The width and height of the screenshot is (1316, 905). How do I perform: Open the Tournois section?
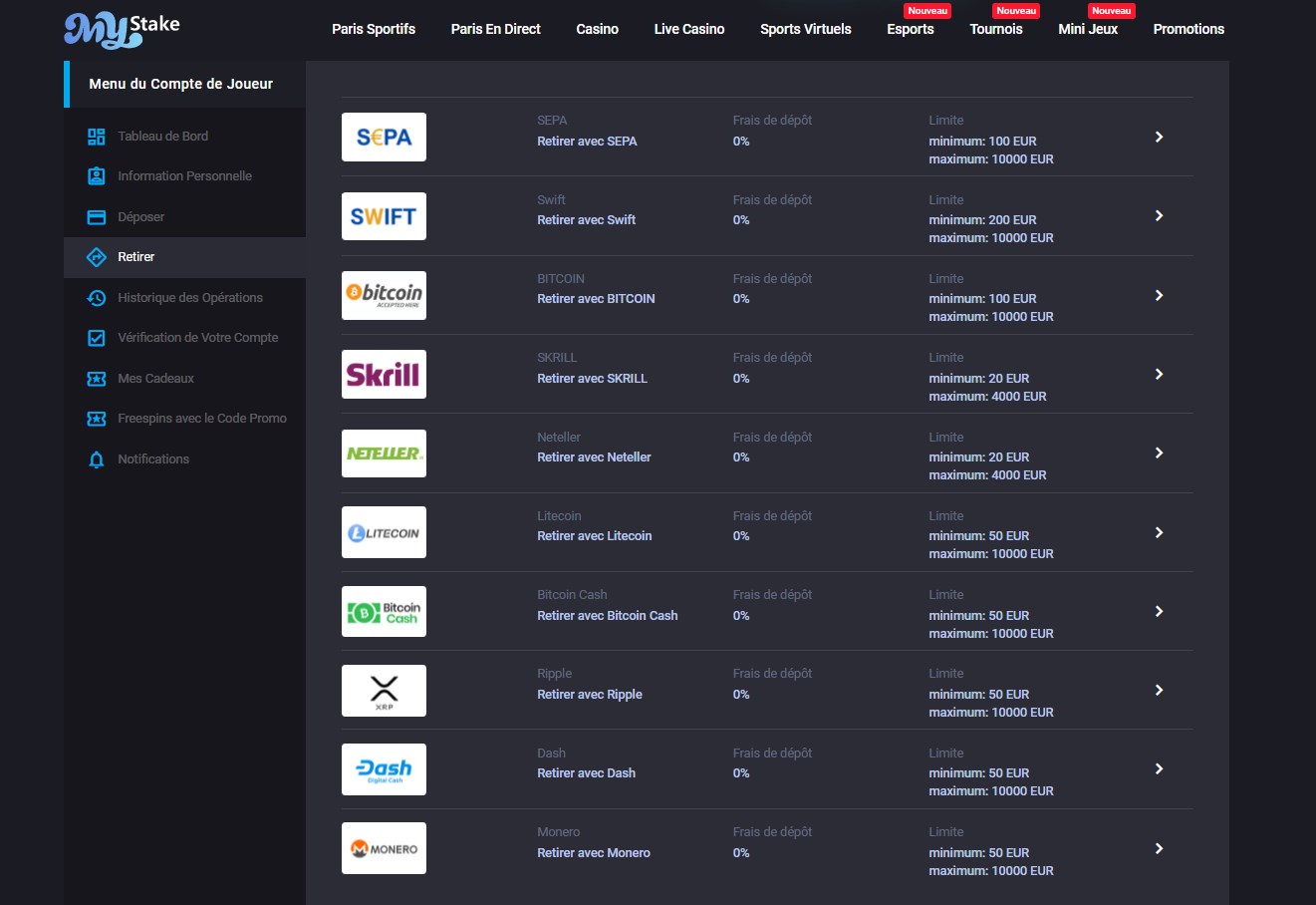pos(996,29)
